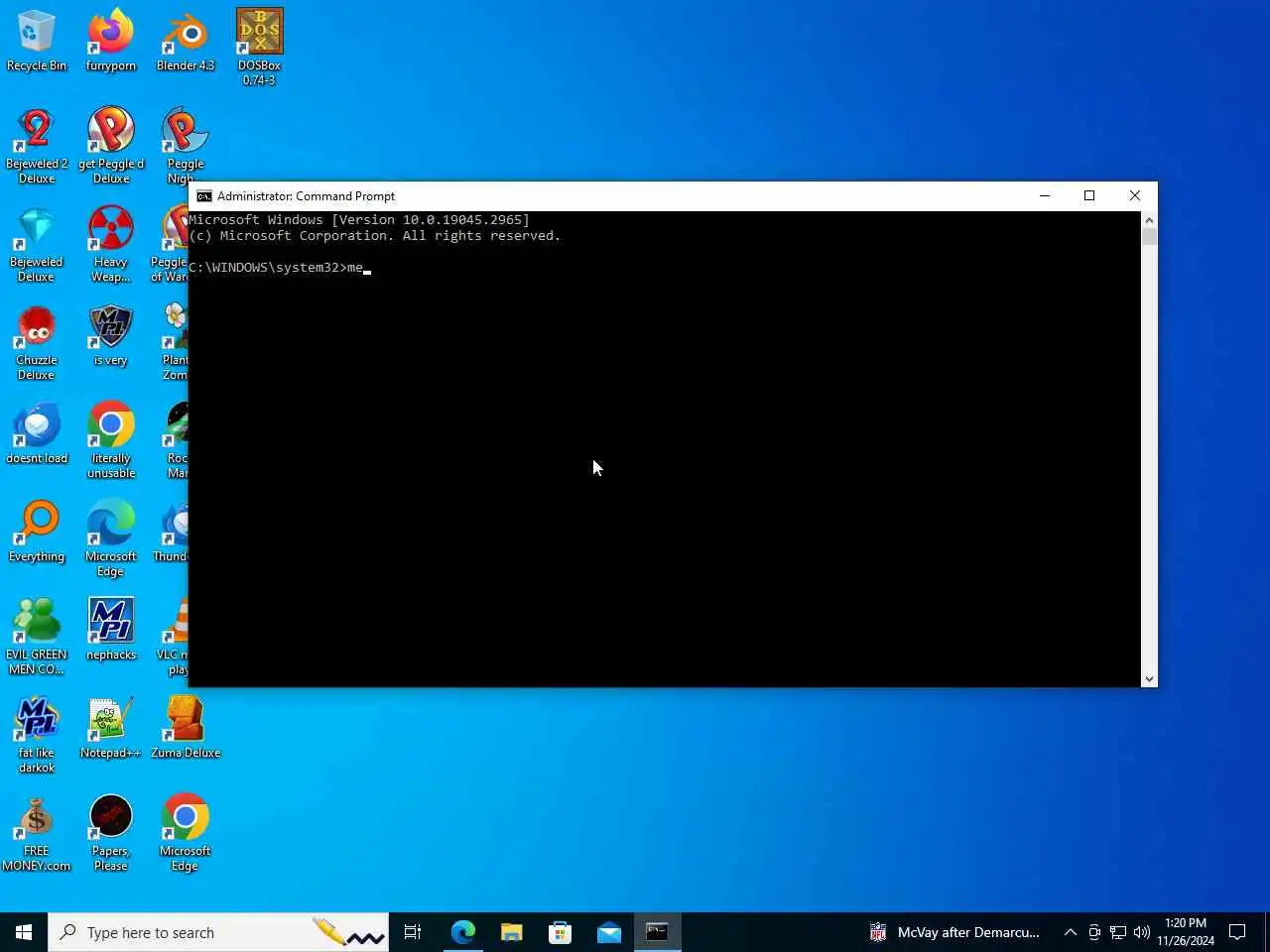Select the Zuma Deluxe desktop icon

click(186, 728)
